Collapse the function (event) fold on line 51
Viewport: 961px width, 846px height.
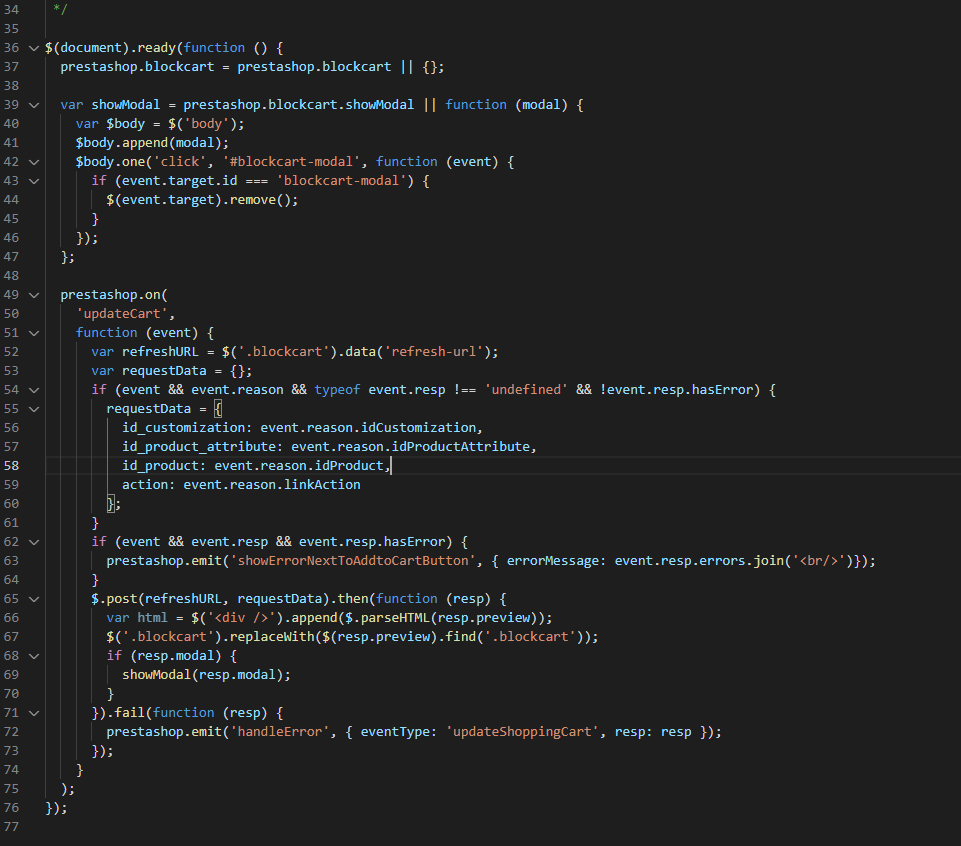pyautogui.click(x=34, y=333)
